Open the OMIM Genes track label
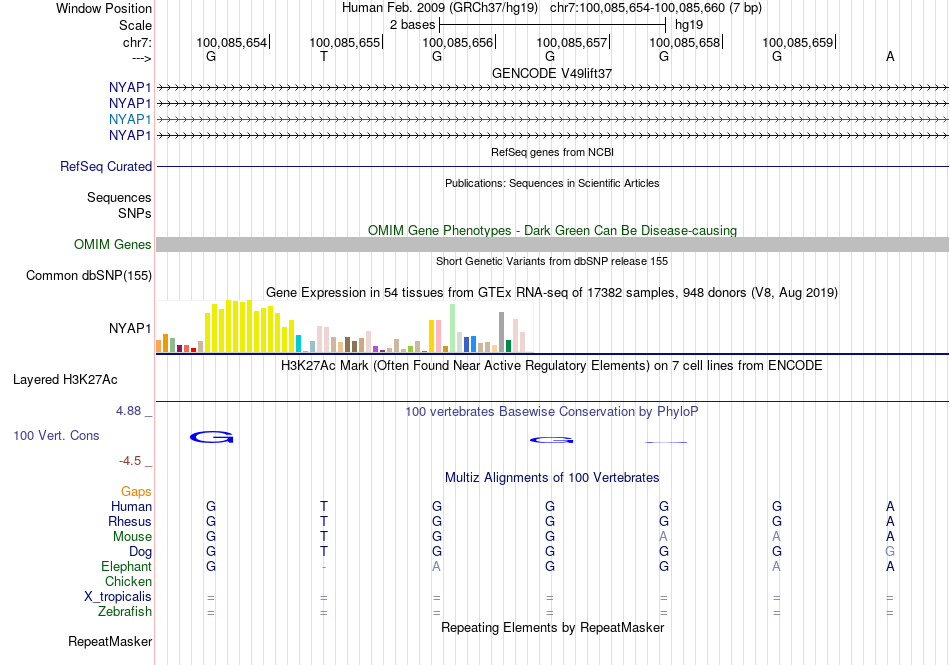 pos(112,244)
